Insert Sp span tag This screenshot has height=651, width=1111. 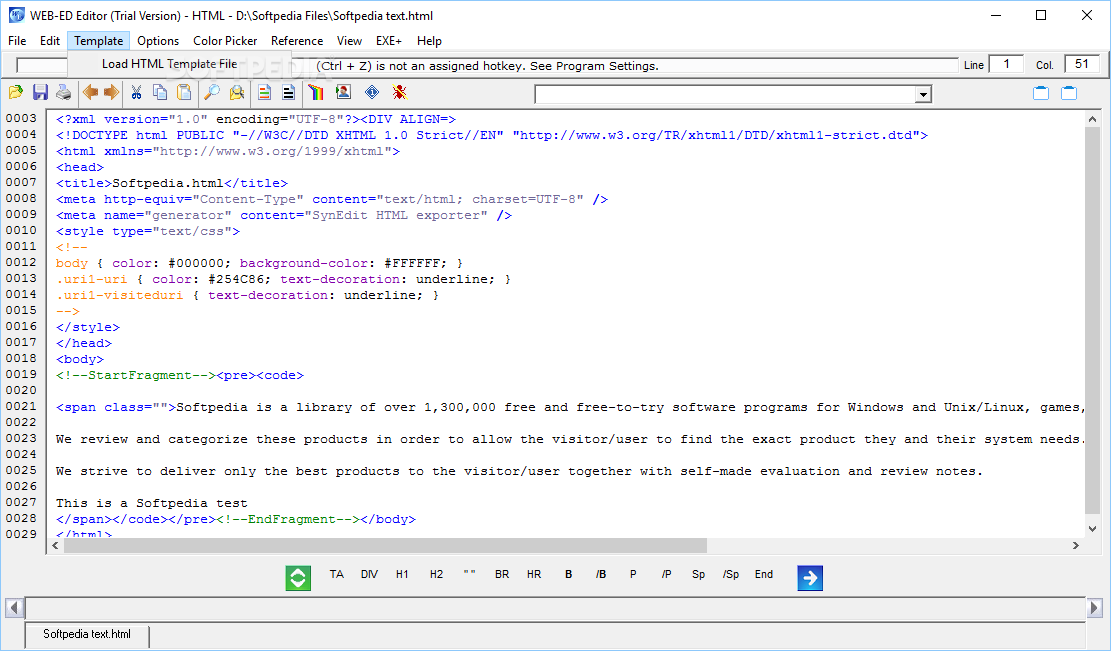point(699,574)
